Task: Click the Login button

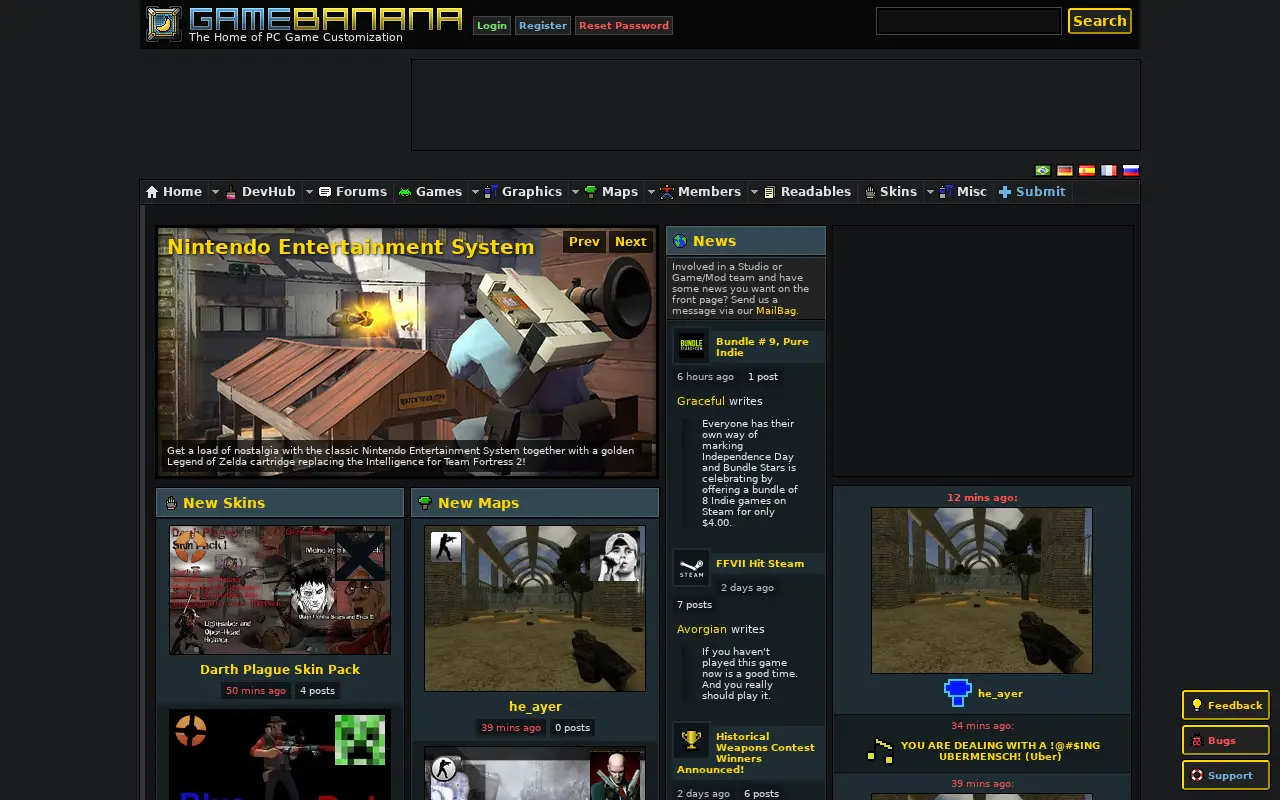Action: (x=492, y=26)
